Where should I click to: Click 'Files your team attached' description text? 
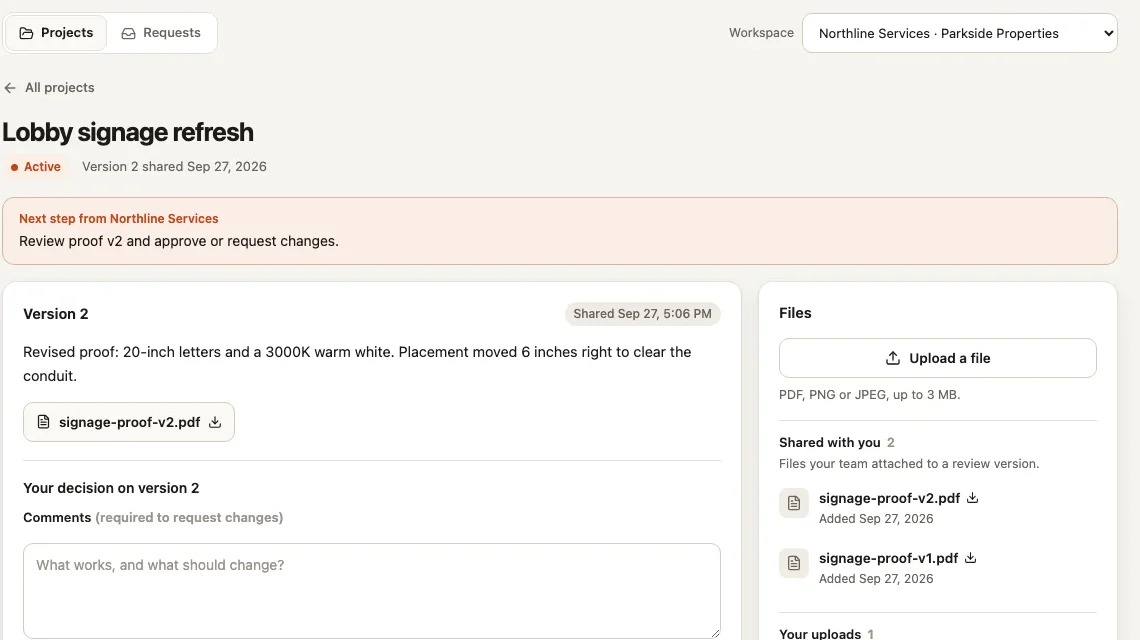(x=909, y=463)
